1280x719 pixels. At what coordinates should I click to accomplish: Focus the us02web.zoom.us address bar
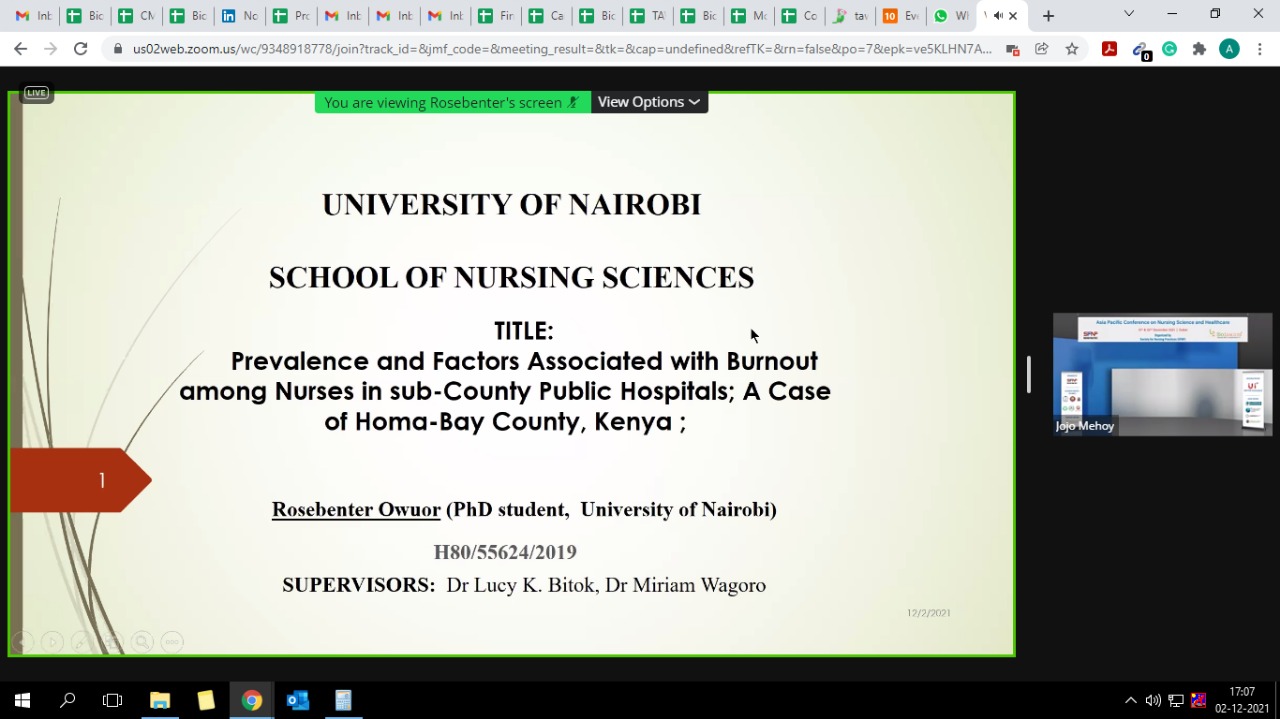tap(562, 49)
